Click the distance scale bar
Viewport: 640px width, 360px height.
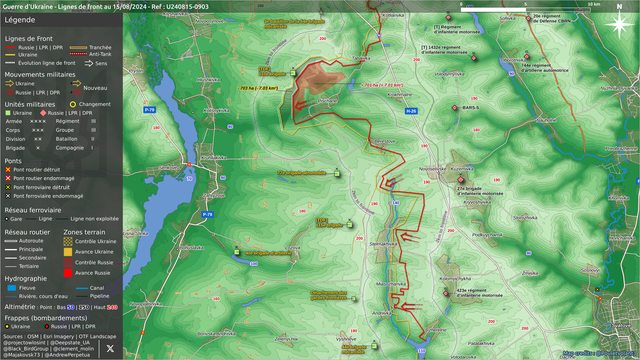525,9
